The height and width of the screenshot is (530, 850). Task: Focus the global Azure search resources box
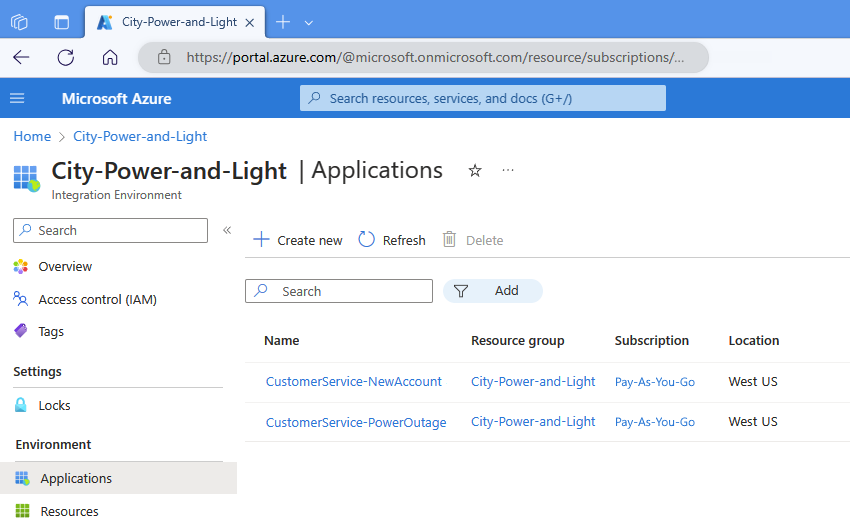[x=483, y=98]
